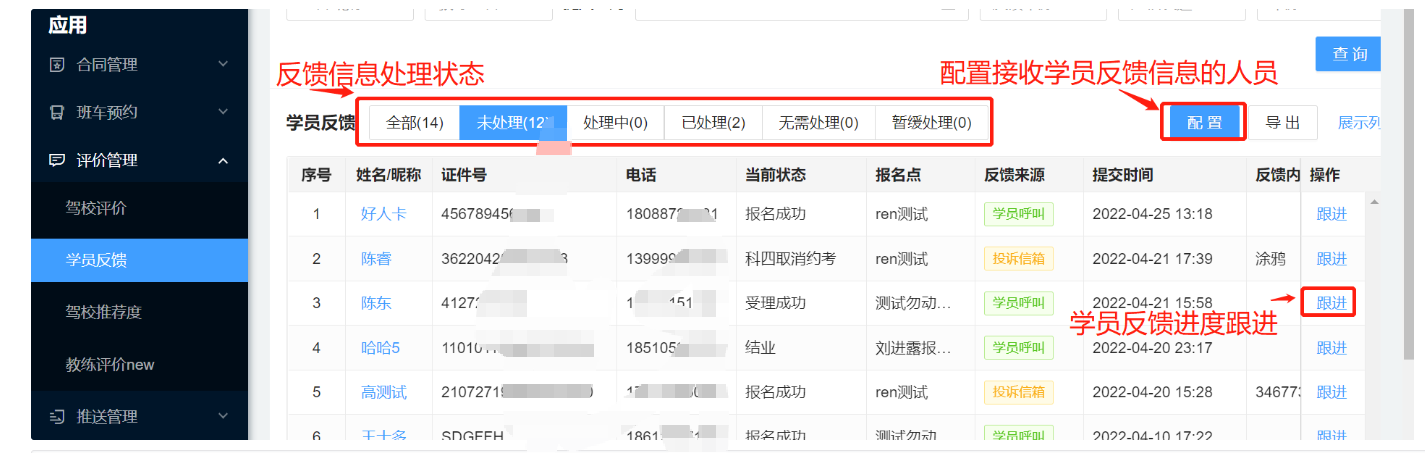
Task: Switch to 暂缓处理(0) tab
Action: 932,123
